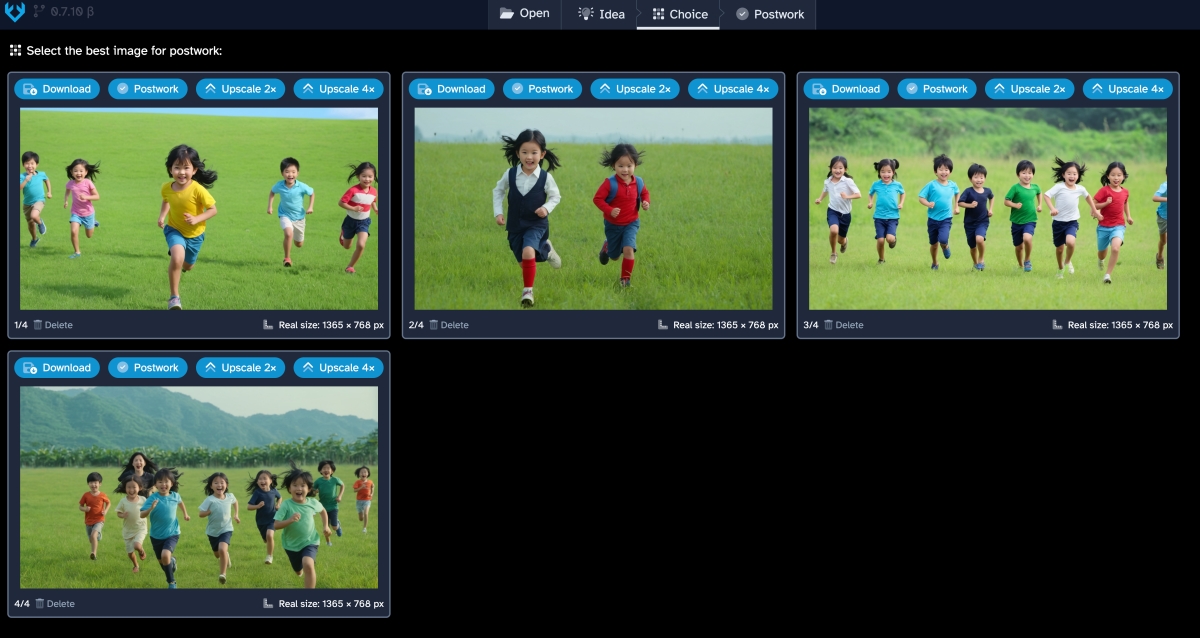Image resolution: width=1200 pixels, height=638 pixels.
Task: Download image 4/4
Action: pos(57,368)
